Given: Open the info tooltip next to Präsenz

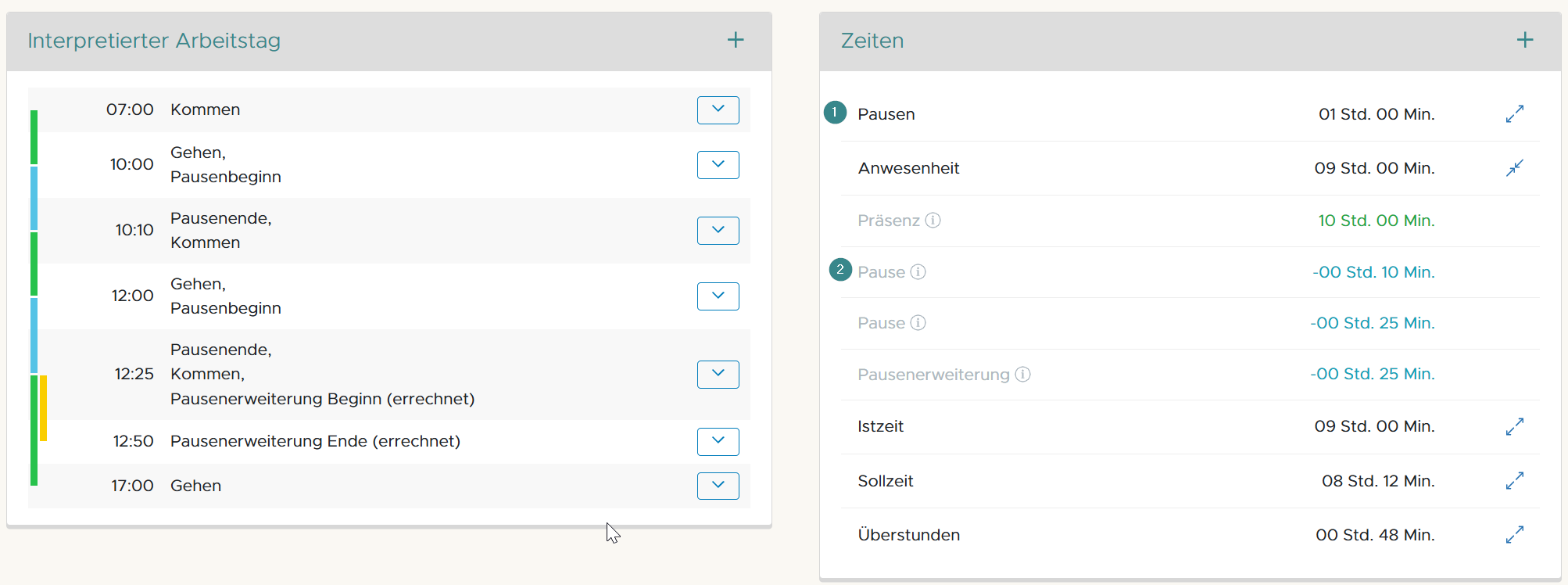Looking at the screenshot, I should tap(933, 221).
